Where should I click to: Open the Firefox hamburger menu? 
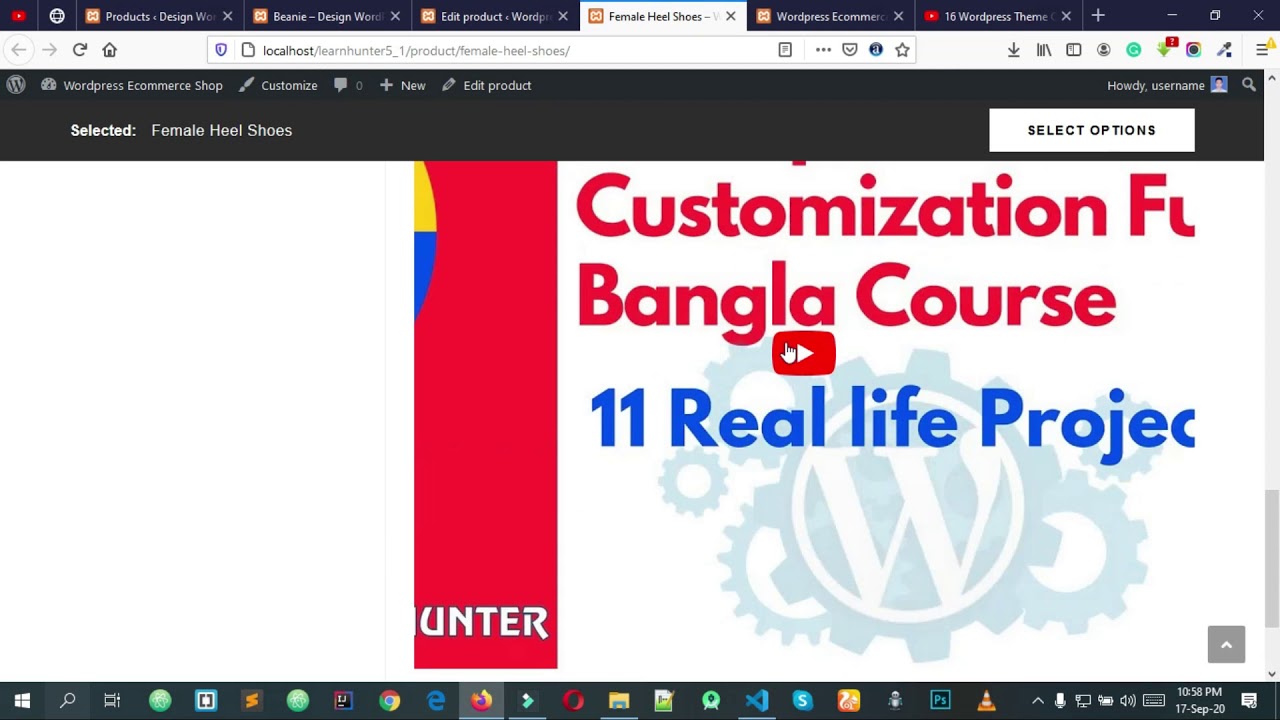click(x=1262, y=50)
